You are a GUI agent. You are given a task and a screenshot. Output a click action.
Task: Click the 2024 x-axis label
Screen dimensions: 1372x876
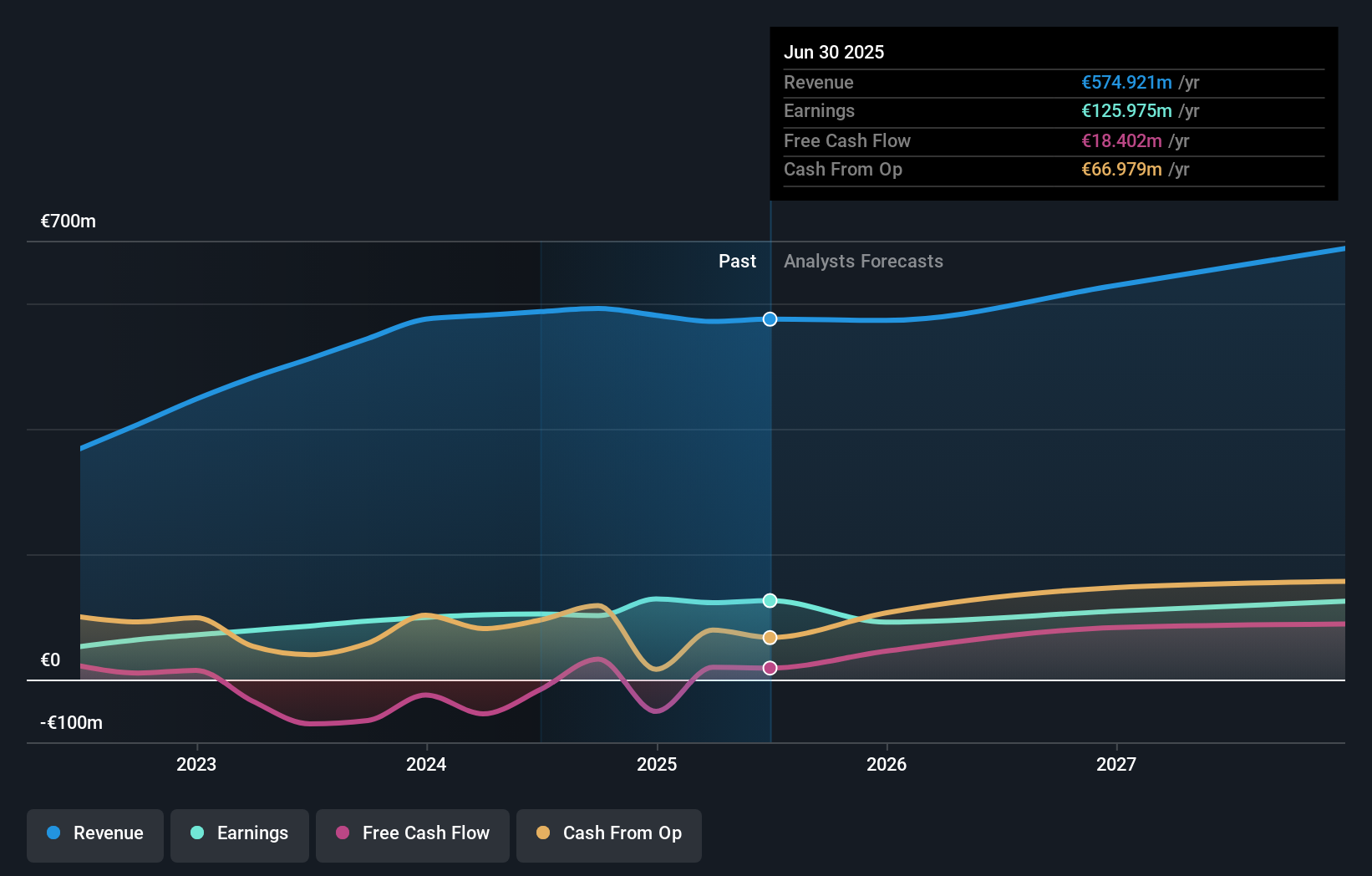426,764
